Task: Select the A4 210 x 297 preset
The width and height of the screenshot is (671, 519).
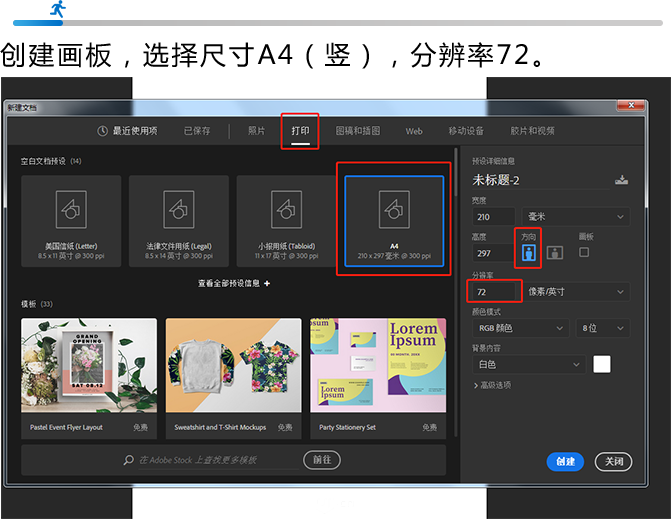Action: coord(394,221)
